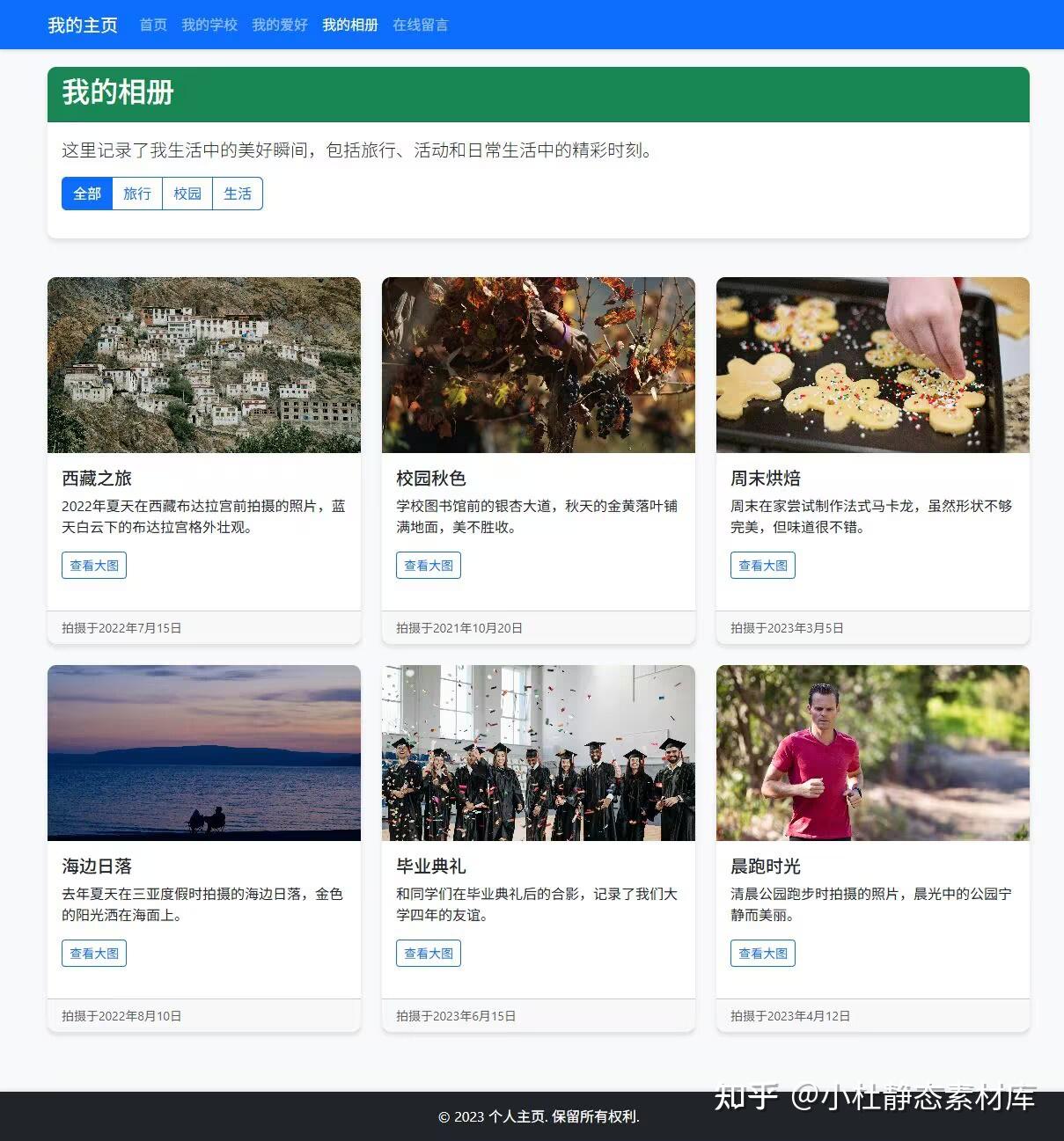View large image of 周末烘焙
The width and height of the screenshot is (1064, 1141).
[x=762, y=565]
